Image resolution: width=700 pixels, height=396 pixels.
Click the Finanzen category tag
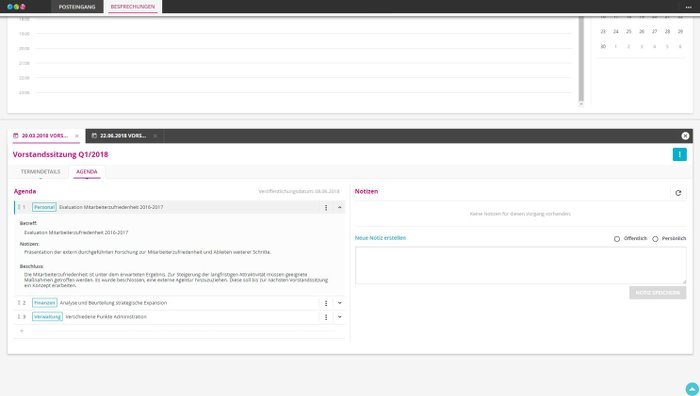45,303
